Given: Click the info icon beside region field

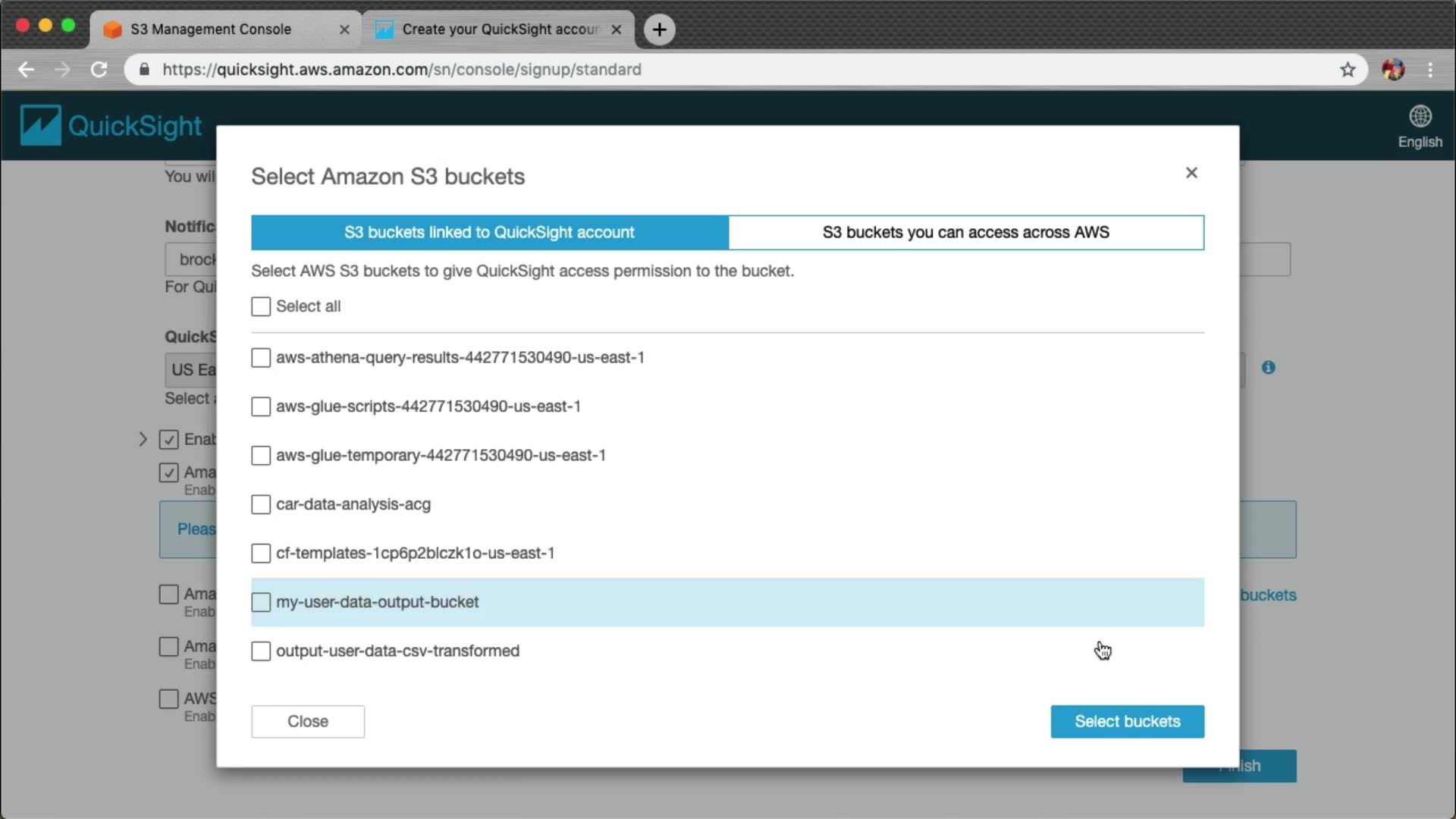Looking at the screenshot, I should (x=1268, y=368).
